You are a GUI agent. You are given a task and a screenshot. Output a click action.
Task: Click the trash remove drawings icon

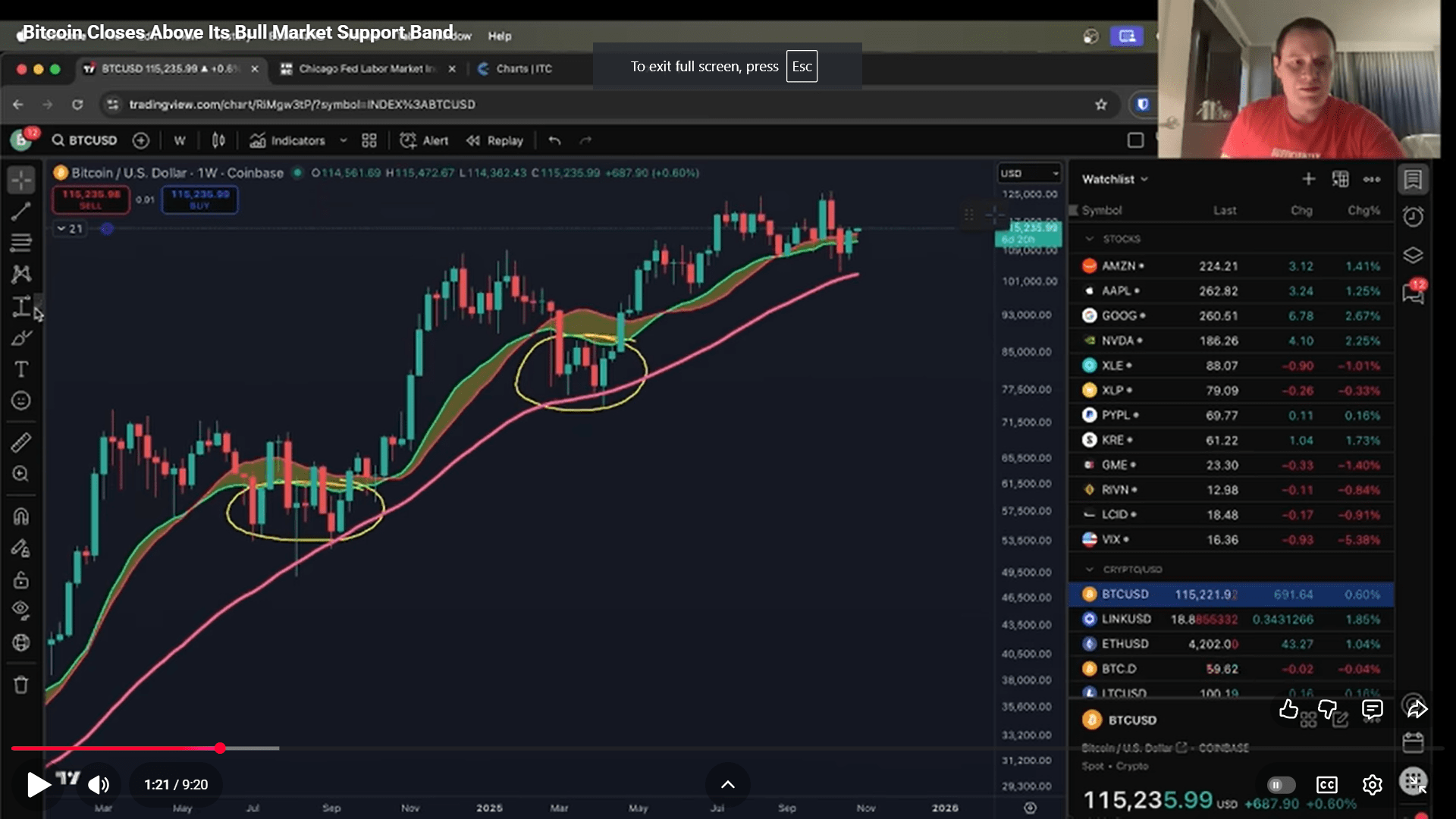click(20, 685)
